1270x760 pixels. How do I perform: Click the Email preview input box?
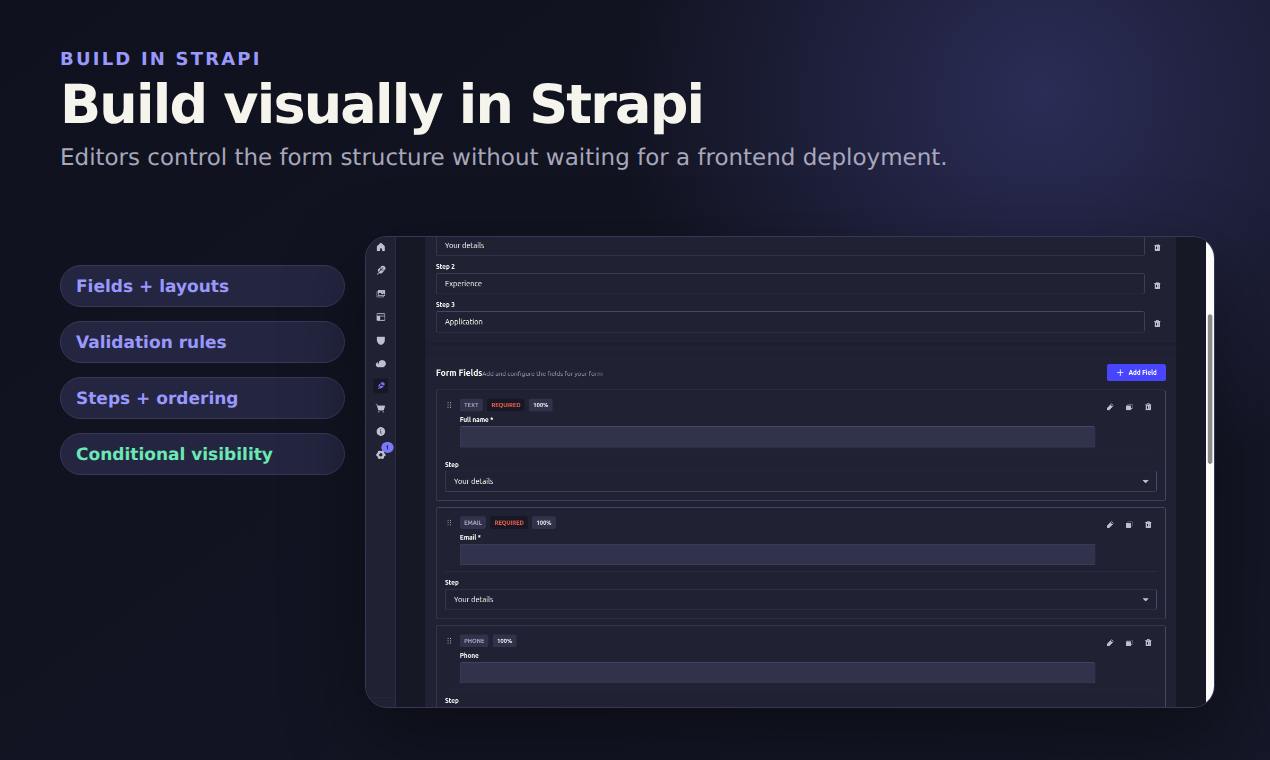click(x=777, y=555)
